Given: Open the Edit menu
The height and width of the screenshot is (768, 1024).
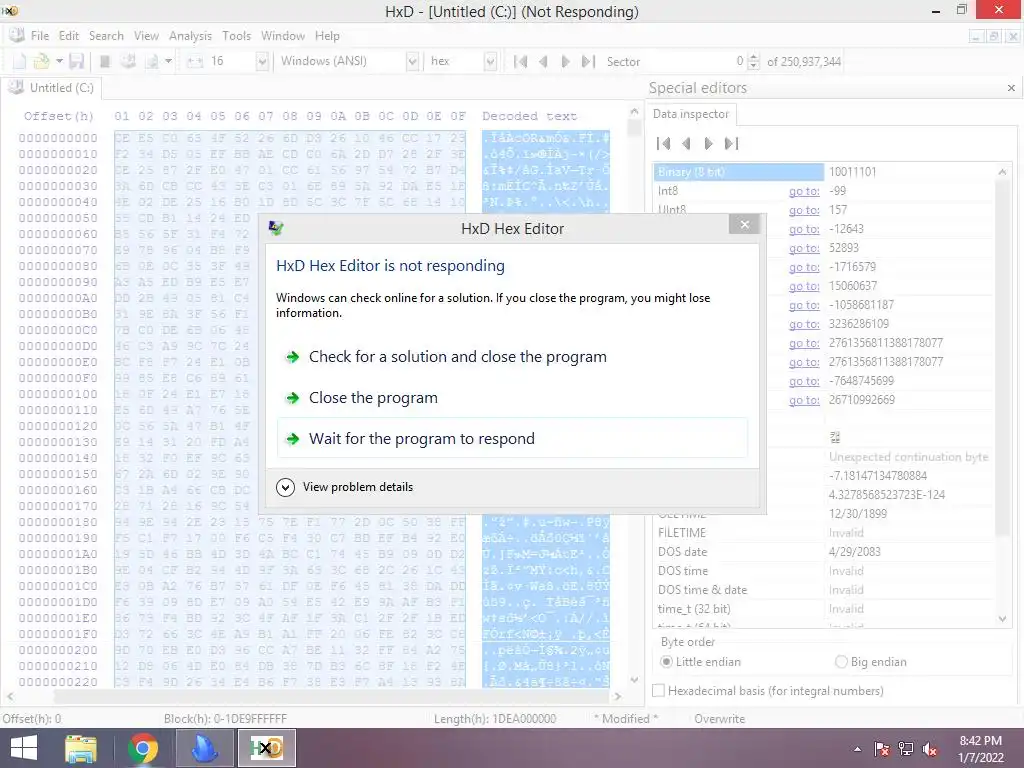Looking at the screenshot, I should point(69,36).
